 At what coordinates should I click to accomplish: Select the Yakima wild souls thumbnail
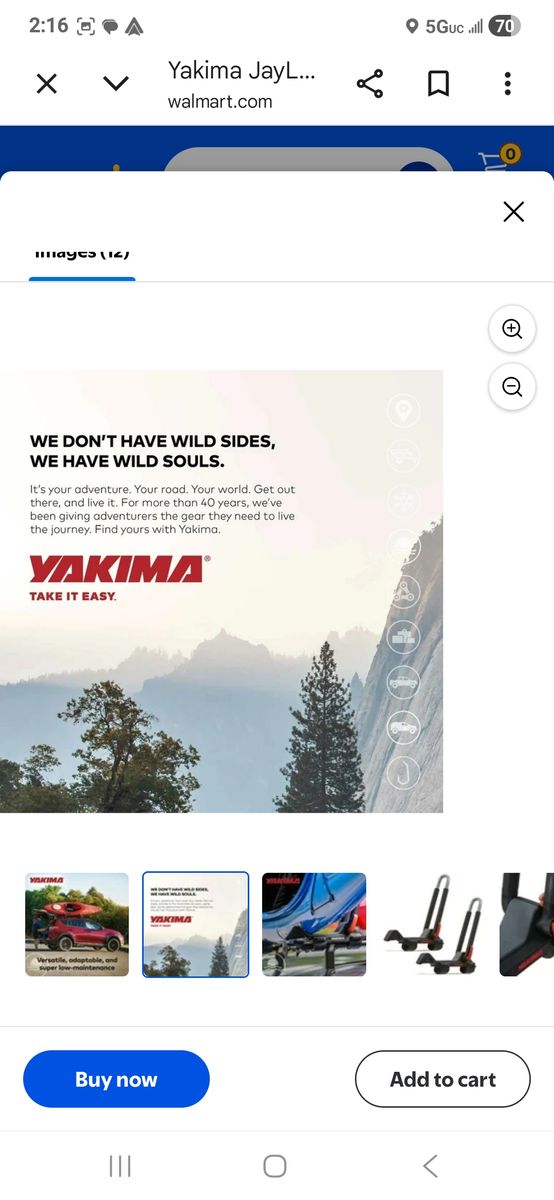click(196, 925)
